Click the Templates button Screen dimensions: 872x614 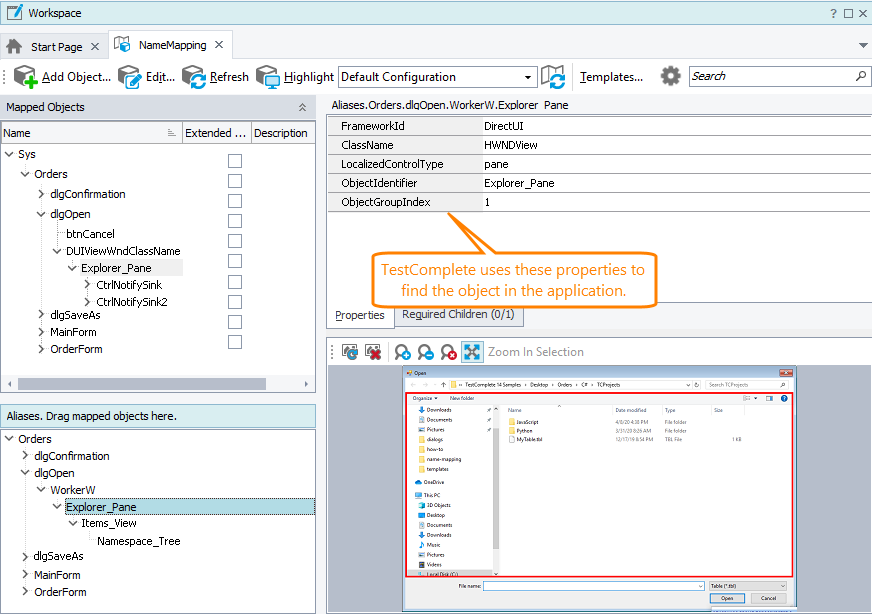coord(611,77)
